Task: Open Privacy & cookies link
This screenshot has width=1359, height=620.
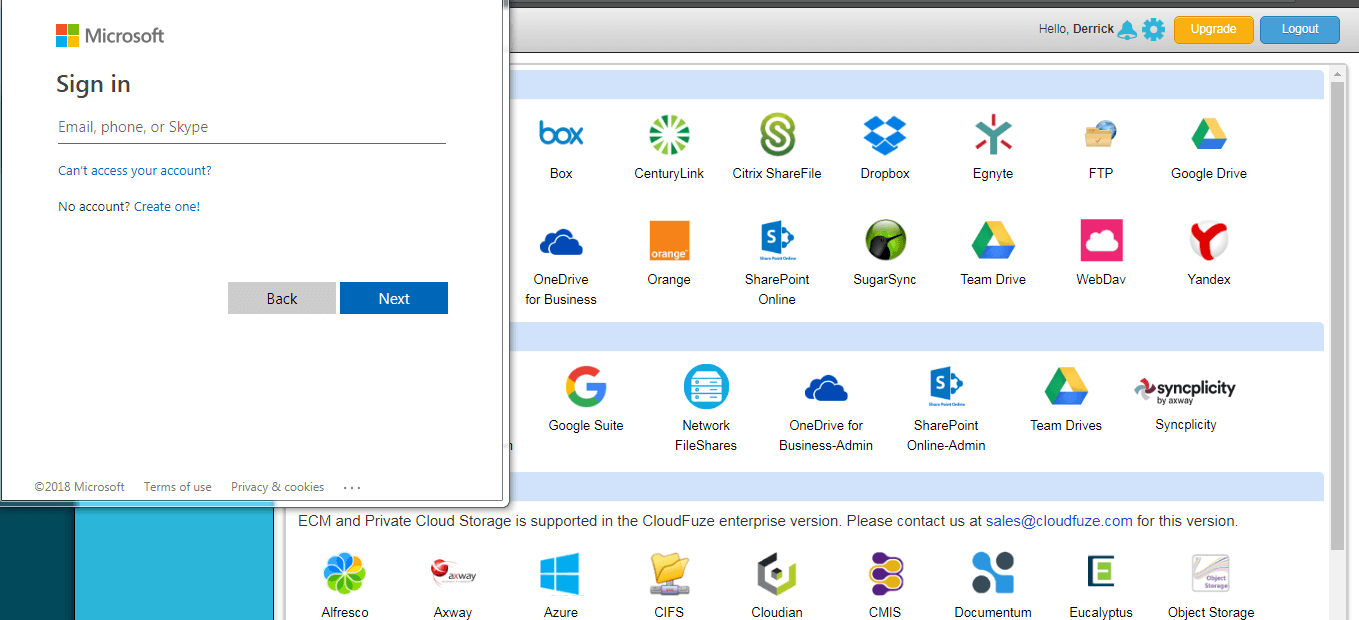Action: [278, 487]
